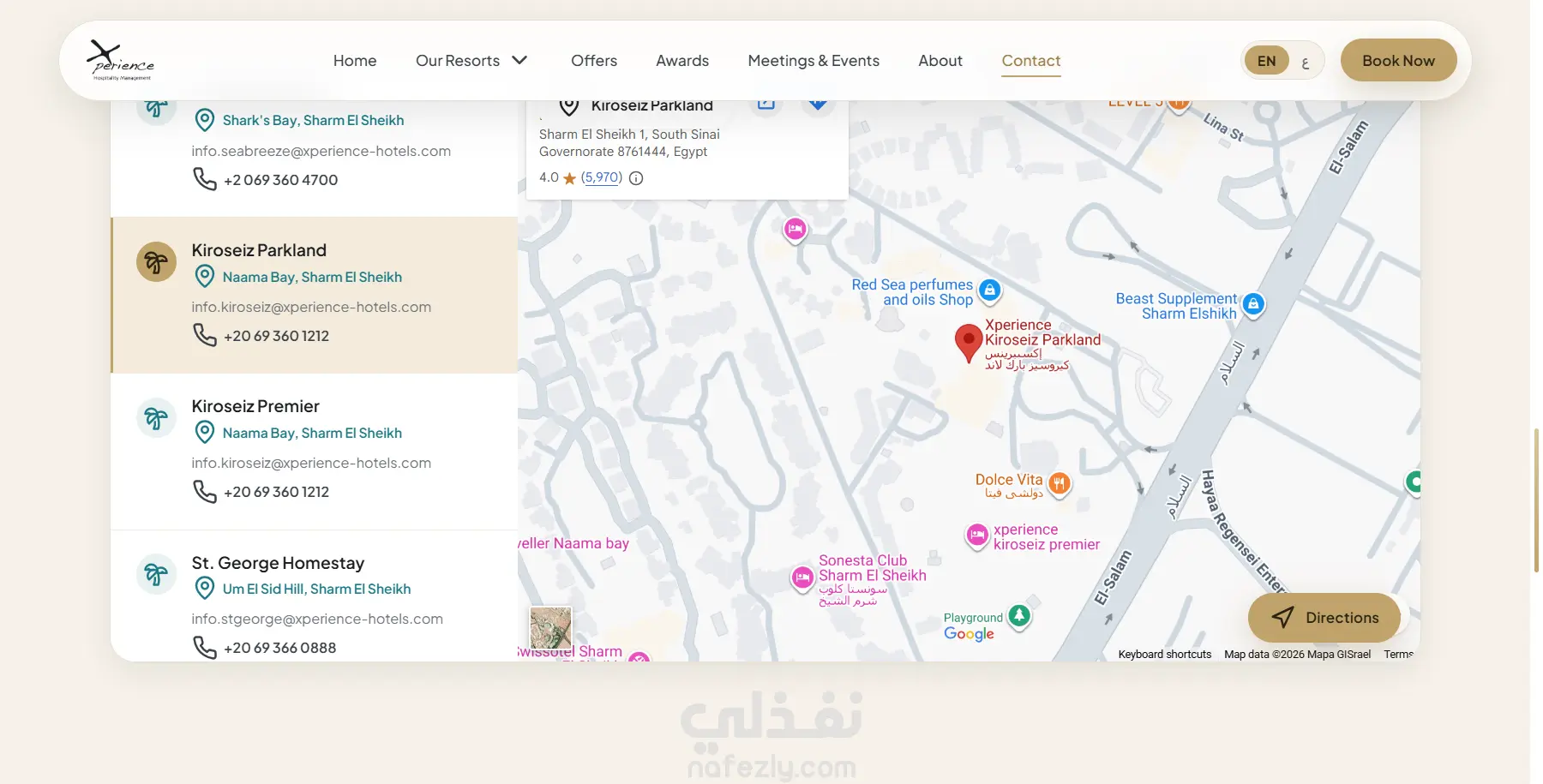Switch language to Arabic
The height and width of the screenshot is (784, 1543).
tap(1306, 62)
